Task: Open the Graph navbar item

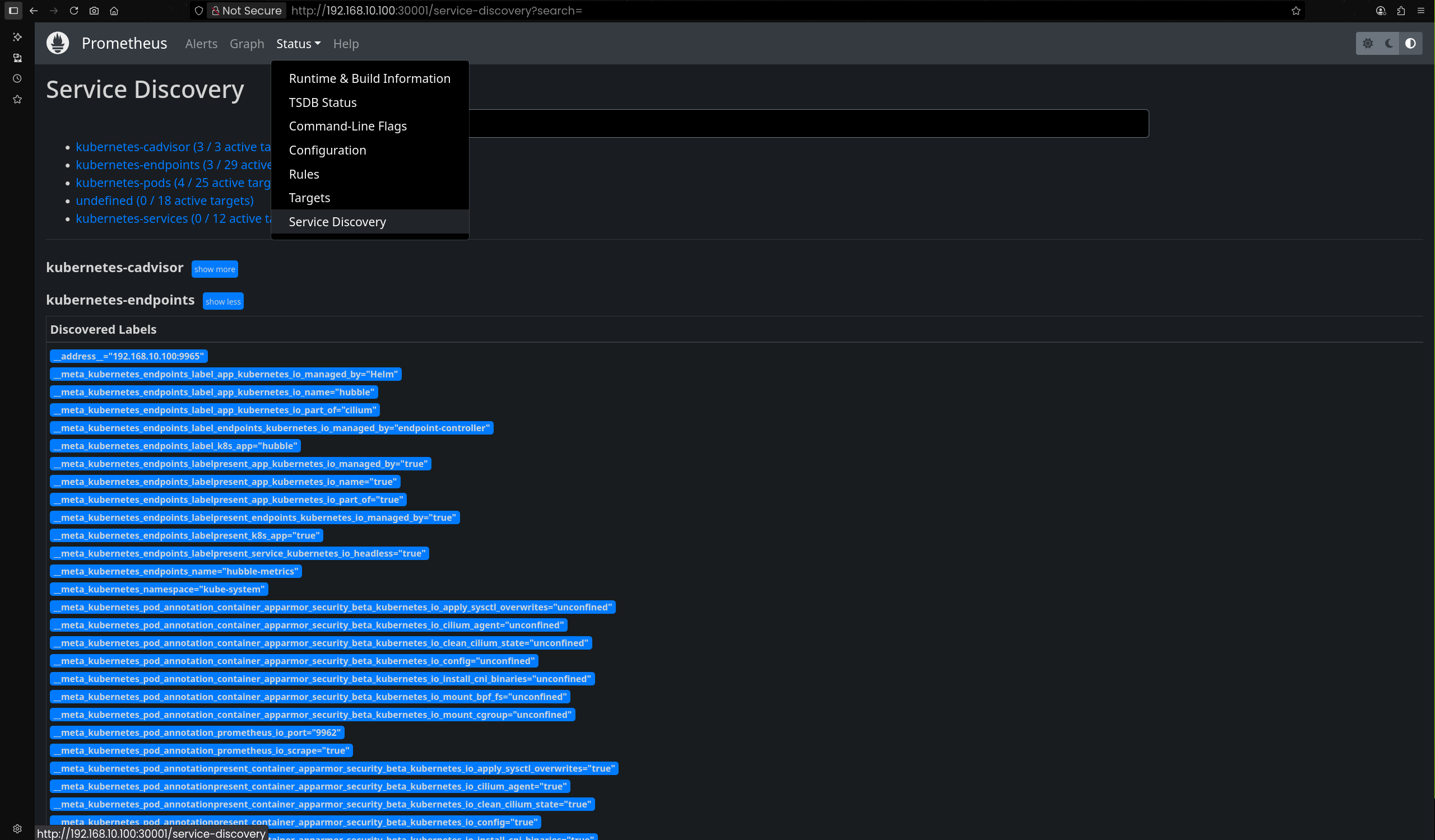Action: (x=247, y=44)
